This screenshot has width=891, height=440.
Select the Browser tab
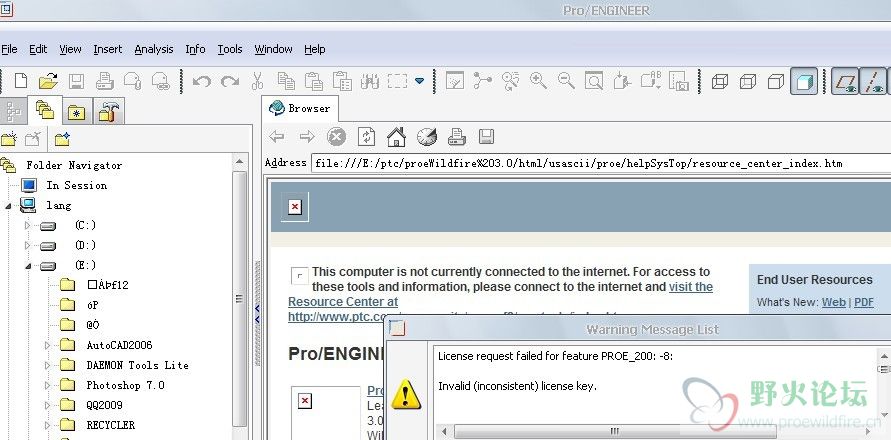coord(299,108)
